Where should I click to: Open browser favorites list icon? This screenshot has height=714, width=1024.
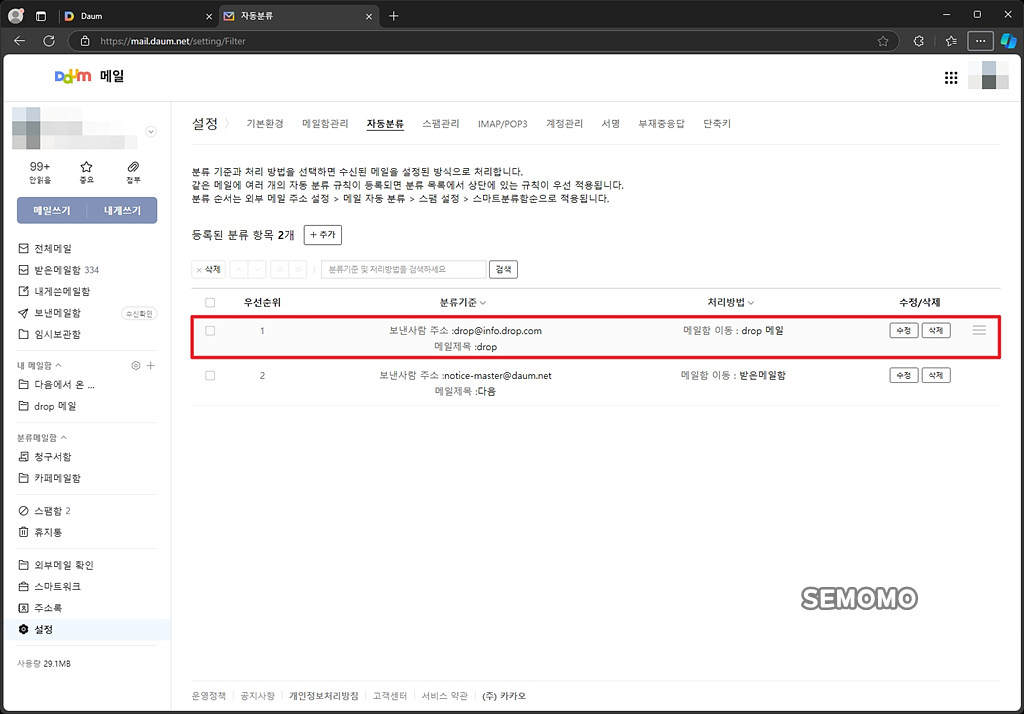(x=951, y=41)
